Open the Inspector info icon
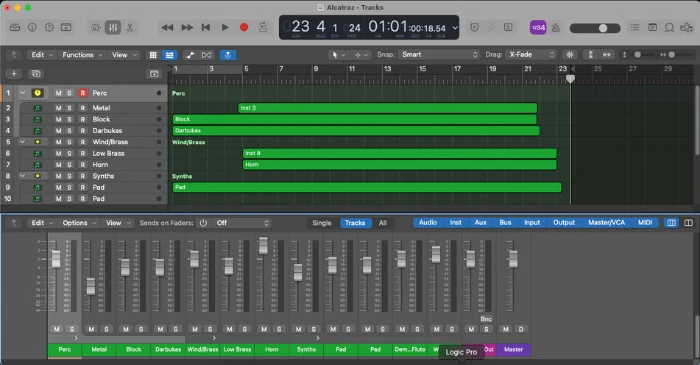 click(32, 27)
